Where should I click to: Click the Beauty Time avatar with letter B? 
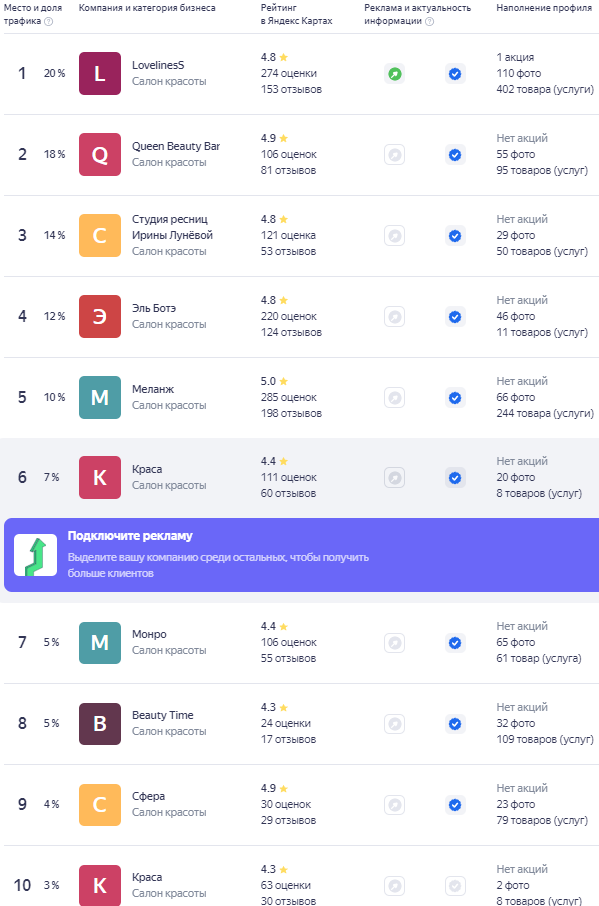(100, 724)
